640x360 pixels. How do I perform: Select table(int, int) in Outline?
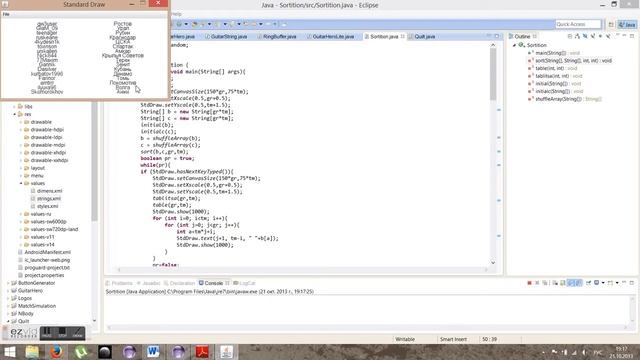tap(553, 68)
